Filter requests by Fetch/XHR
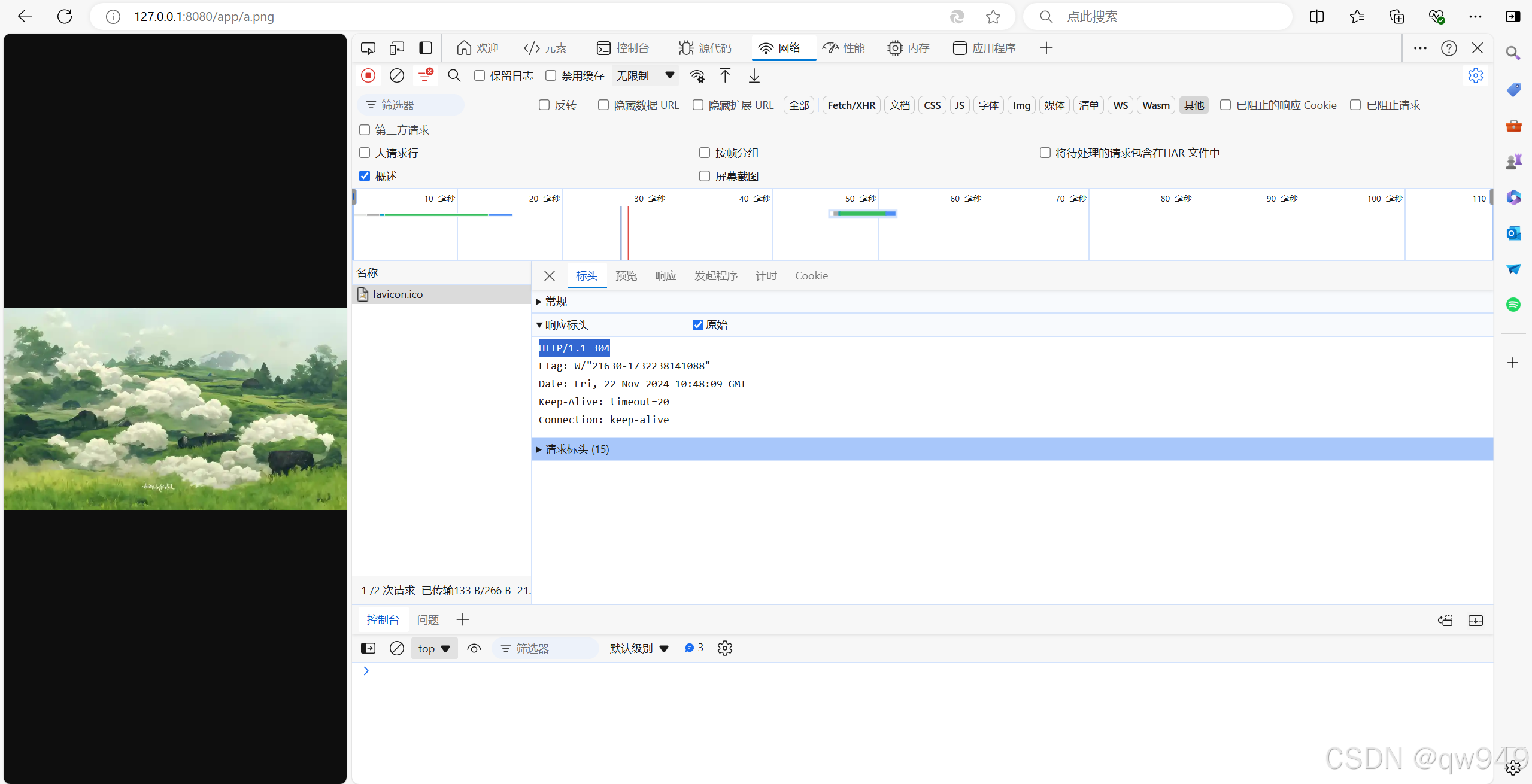 tap(851, 105)
